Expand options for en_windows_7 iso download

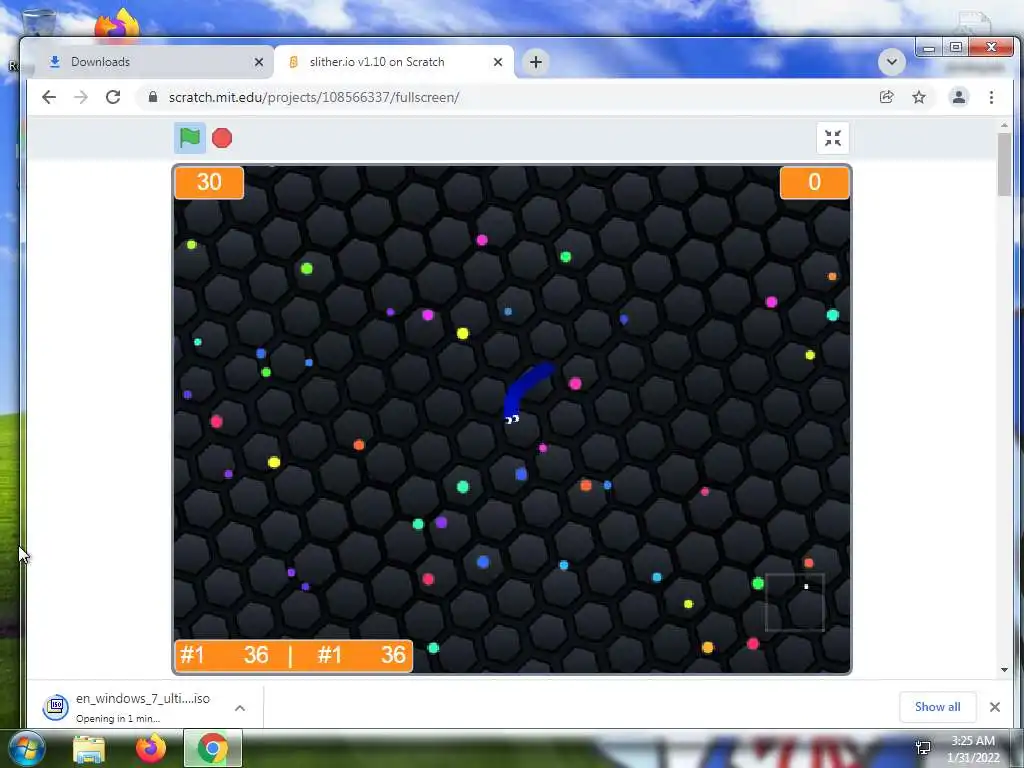240,708
